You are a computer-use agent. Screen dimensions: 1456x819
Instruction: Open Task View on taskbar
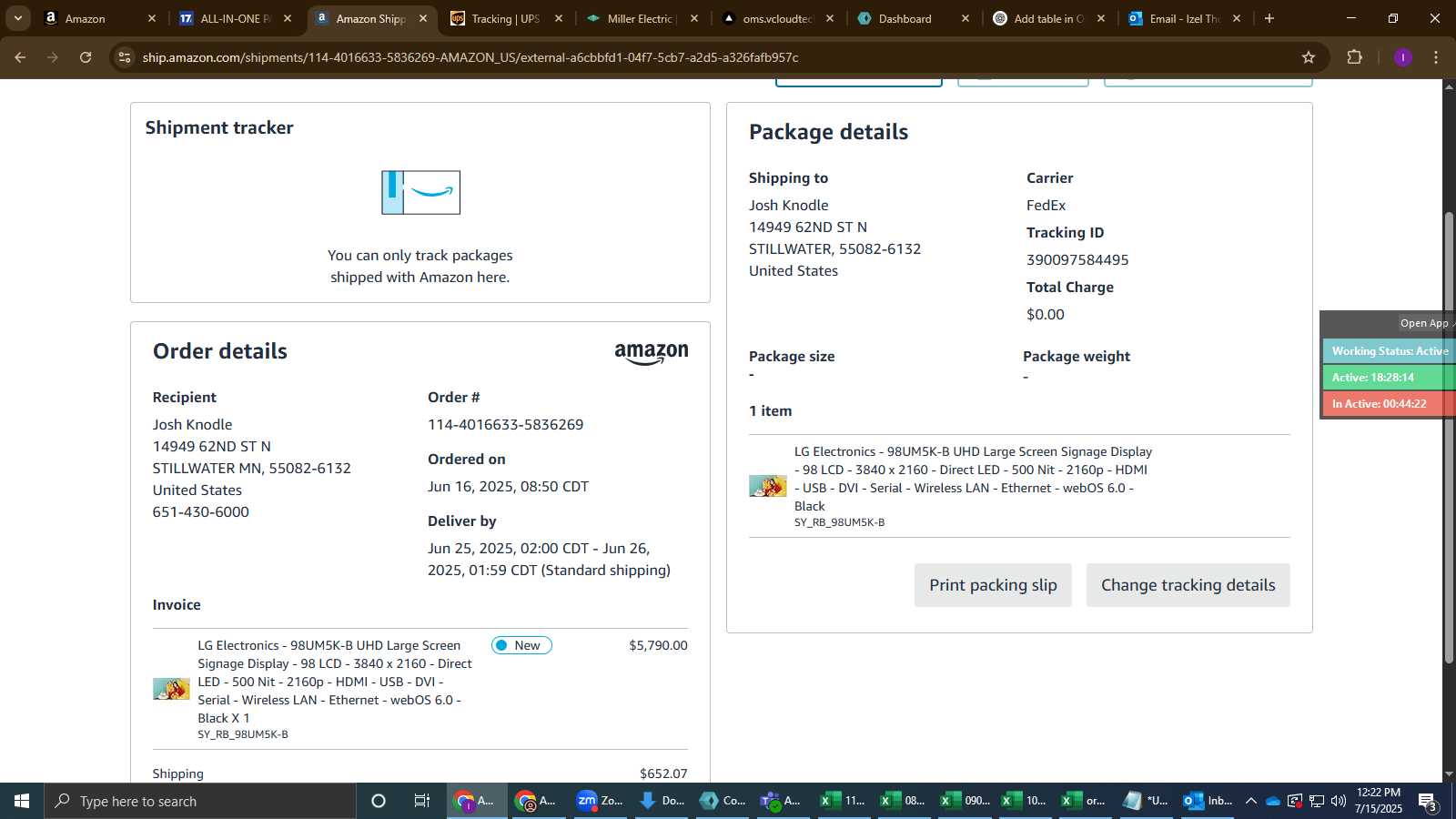click(421, 801)
